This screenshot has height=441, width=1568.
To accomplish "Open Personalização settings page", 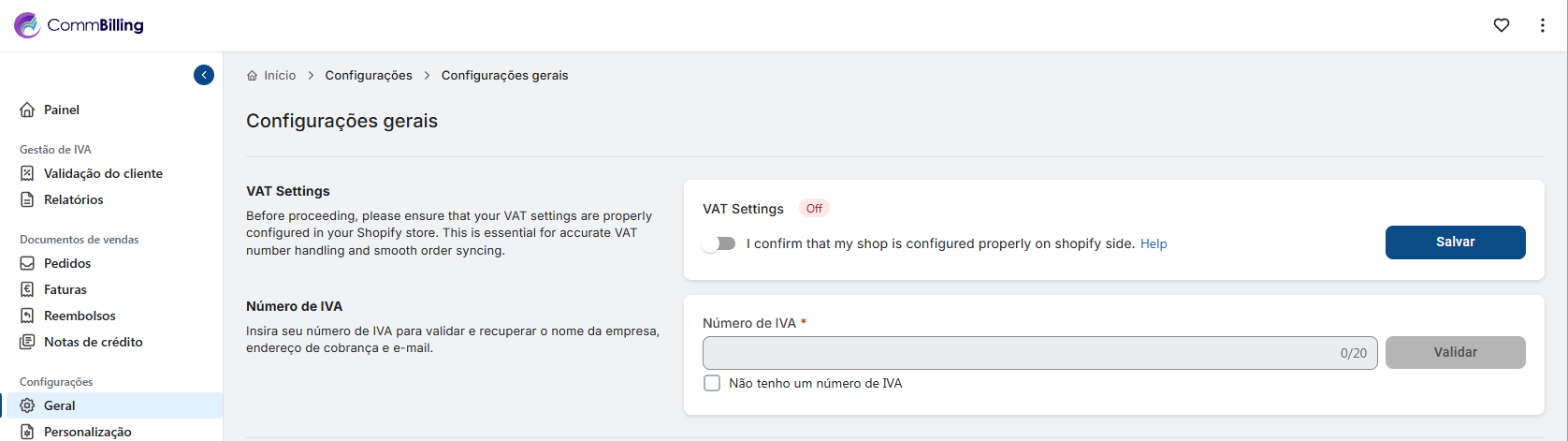I will pyautogui.click(x=87, y=432).
